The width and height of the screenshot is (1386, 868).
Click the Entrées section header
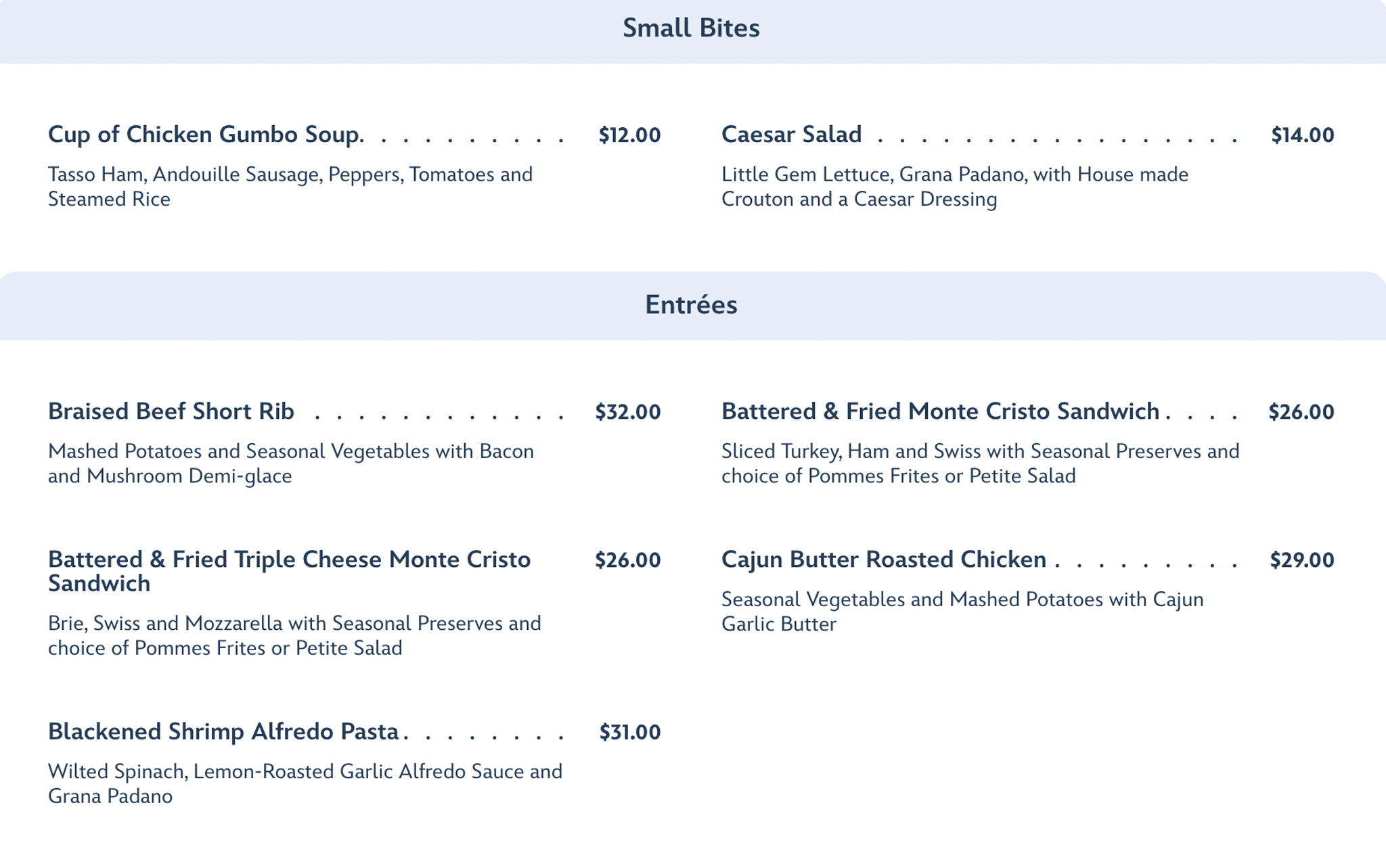pos(691,305)
